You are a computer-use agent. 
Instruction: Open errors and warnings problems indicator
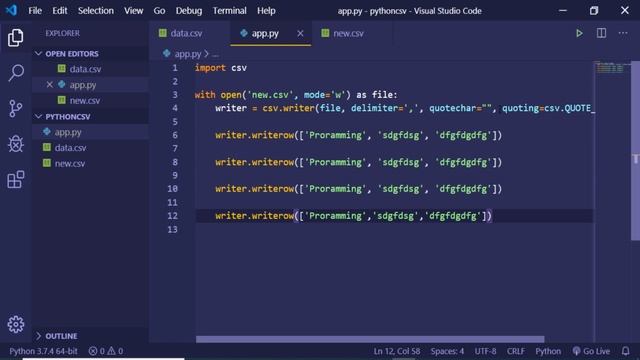(x=106, y=351)
